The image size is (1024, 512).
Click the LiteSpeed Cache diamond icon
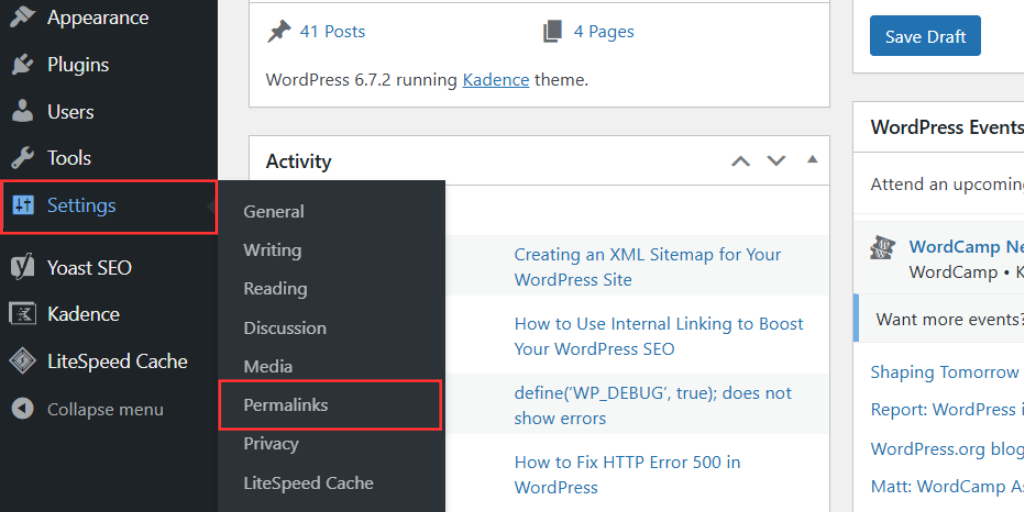[22, 361]
